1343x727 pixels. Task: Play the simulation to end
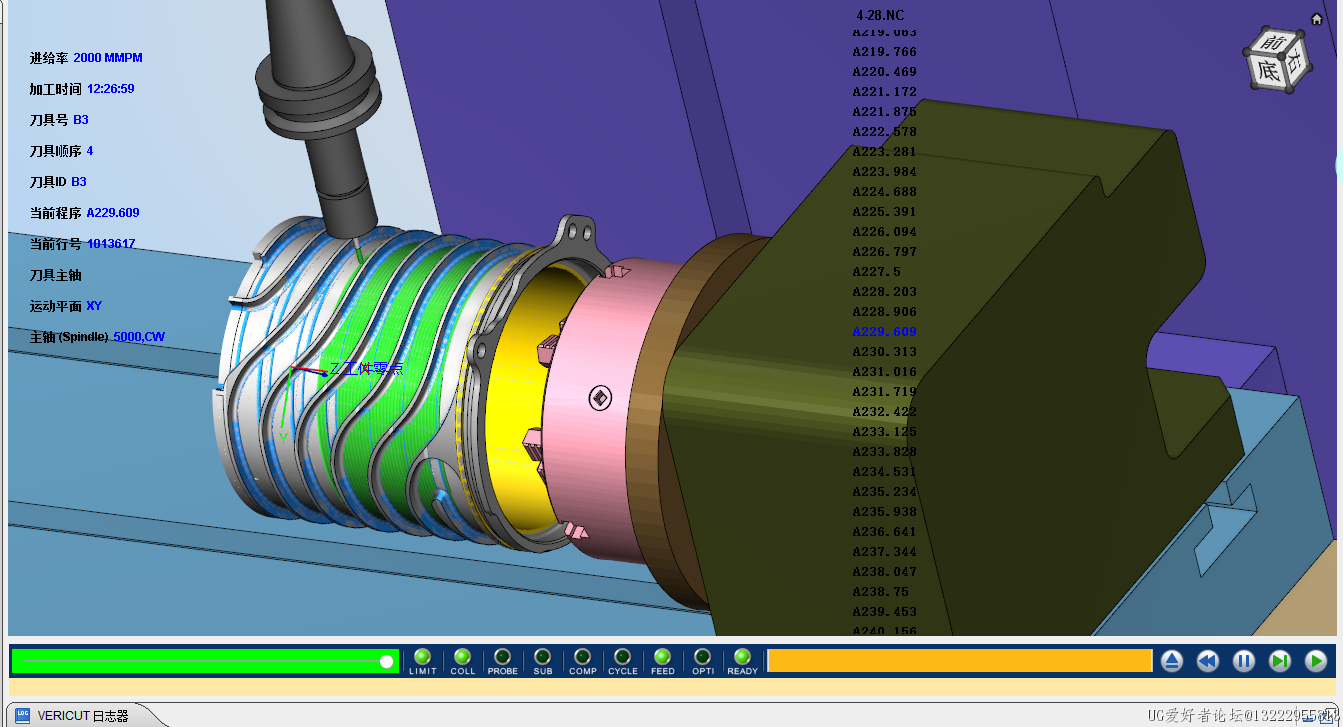pyautogui.click(x=1316, y=661)
